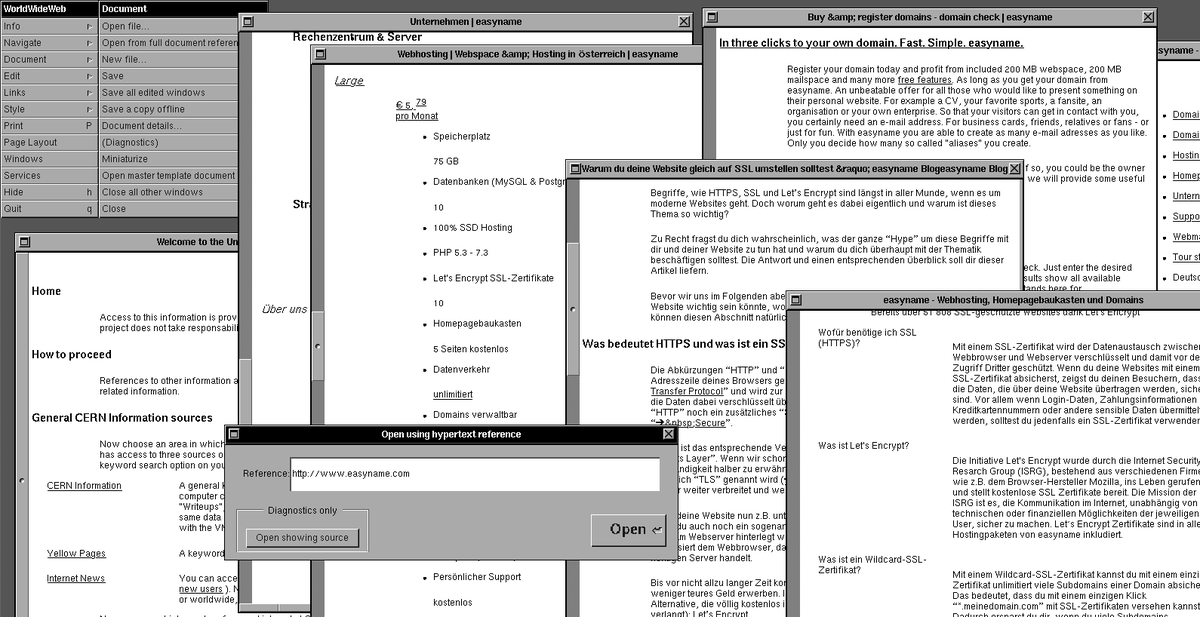Open the Windows menu item
Viewport: 1200px width, 617px height.
(49, 159)
